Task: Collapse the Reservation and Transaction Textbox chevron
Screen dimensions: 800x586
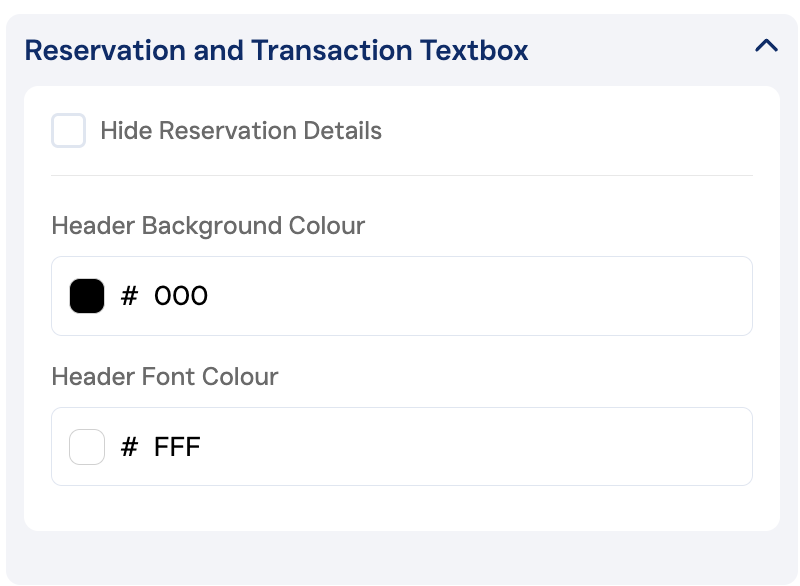Action: 766,46
